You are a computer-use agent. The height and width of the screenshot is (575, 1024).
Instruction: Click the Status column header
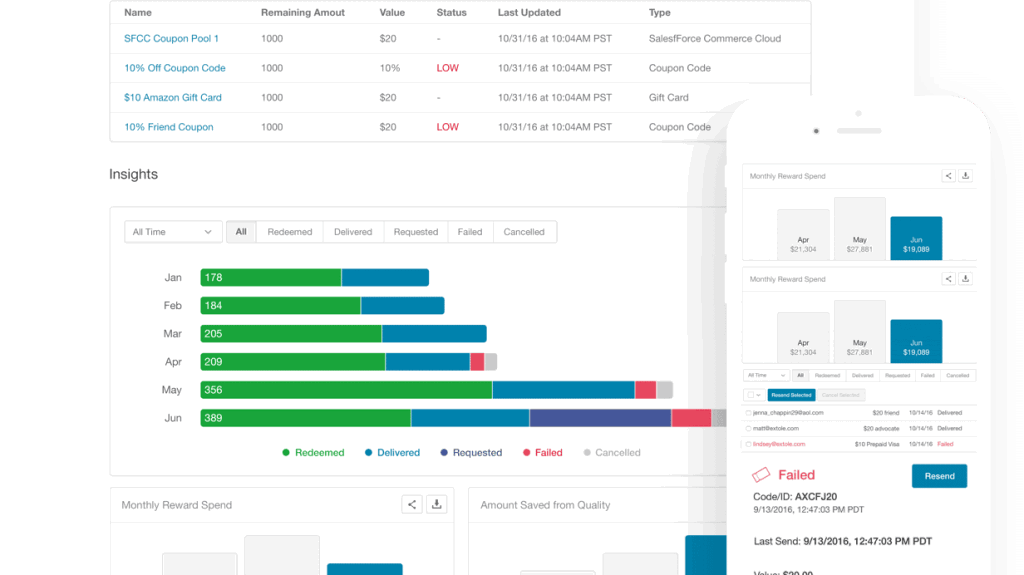coord(451,12)
